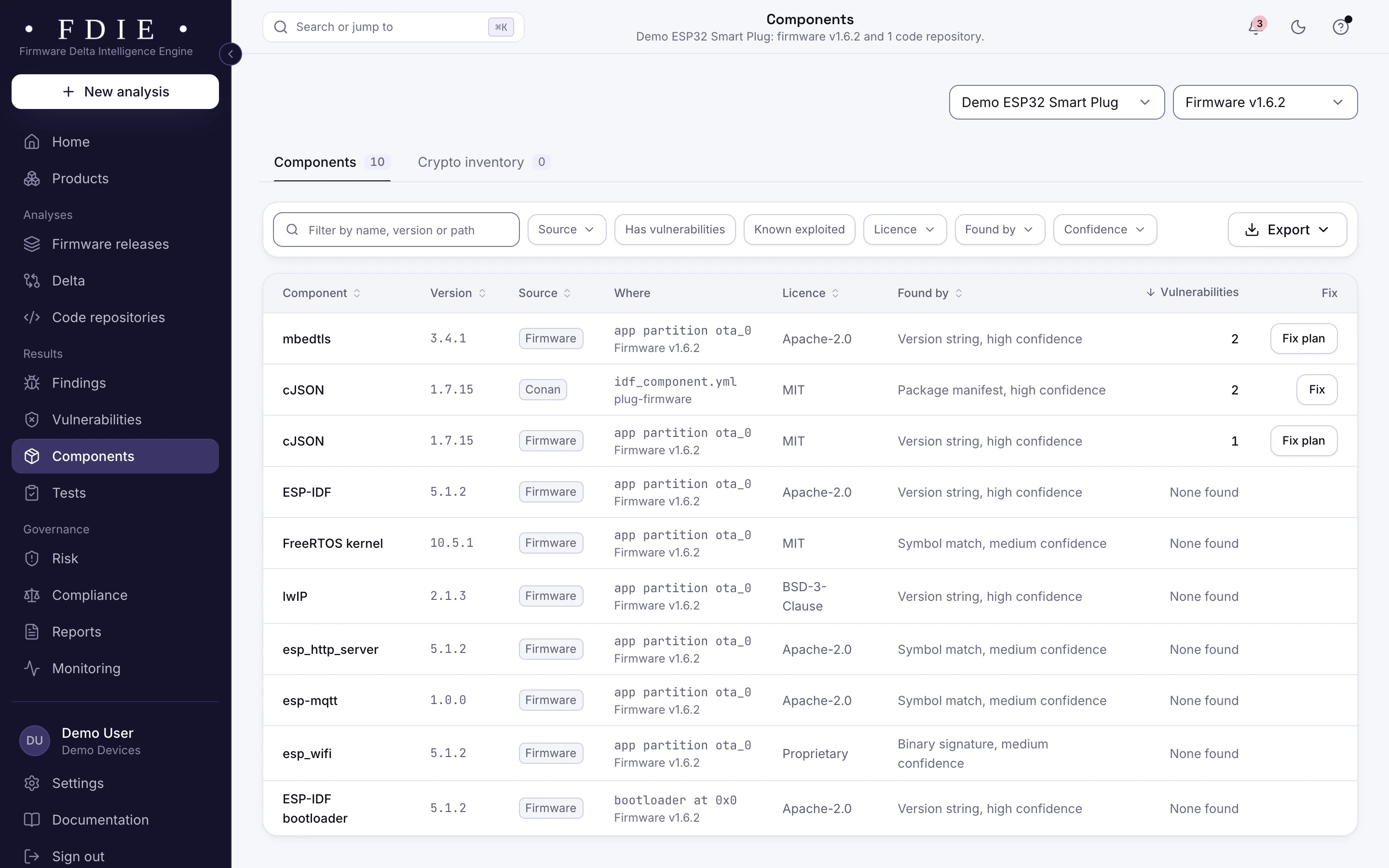
Task: Open the Compliance scales icon
Action: point(32,596)
